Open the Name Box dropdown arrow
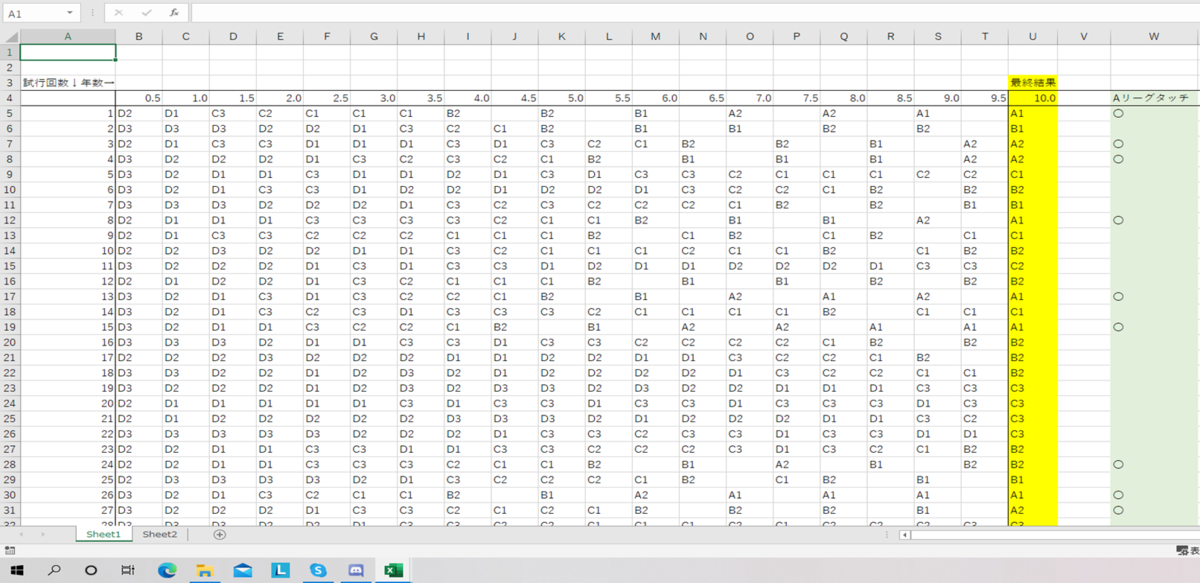The width and height of the screenshot is (1200, 583). coord(70,14)
